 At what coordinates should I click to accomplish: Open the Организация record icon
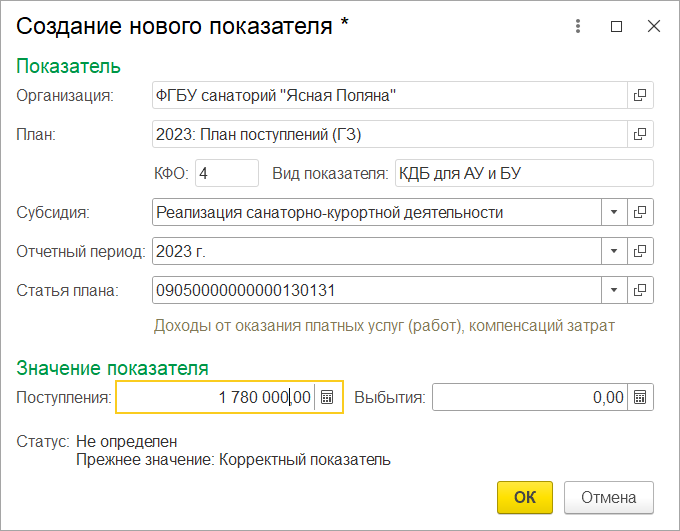[x=640, y=95]
